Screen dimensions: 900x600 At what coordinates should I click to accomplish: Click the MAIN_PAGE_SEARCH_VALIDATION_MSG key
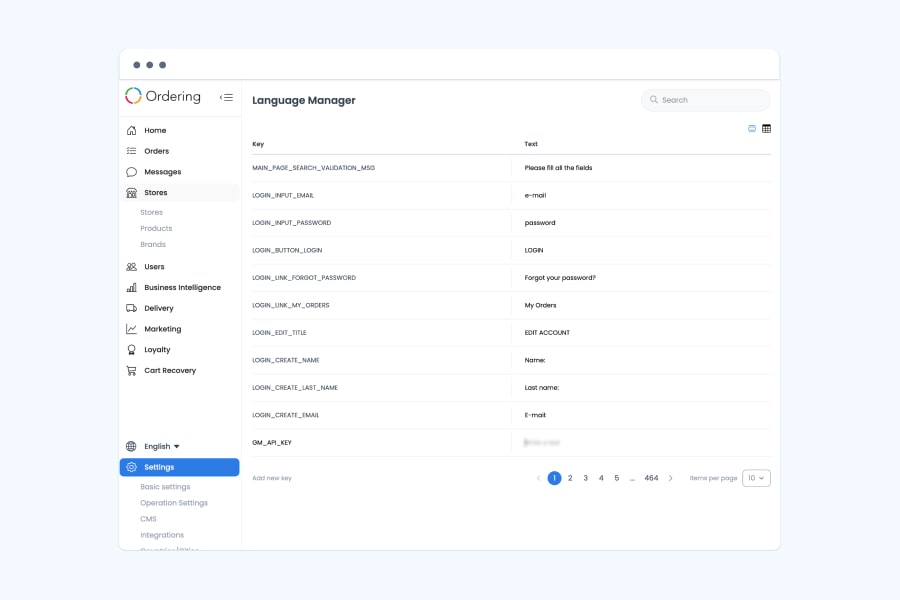(313, 168)
